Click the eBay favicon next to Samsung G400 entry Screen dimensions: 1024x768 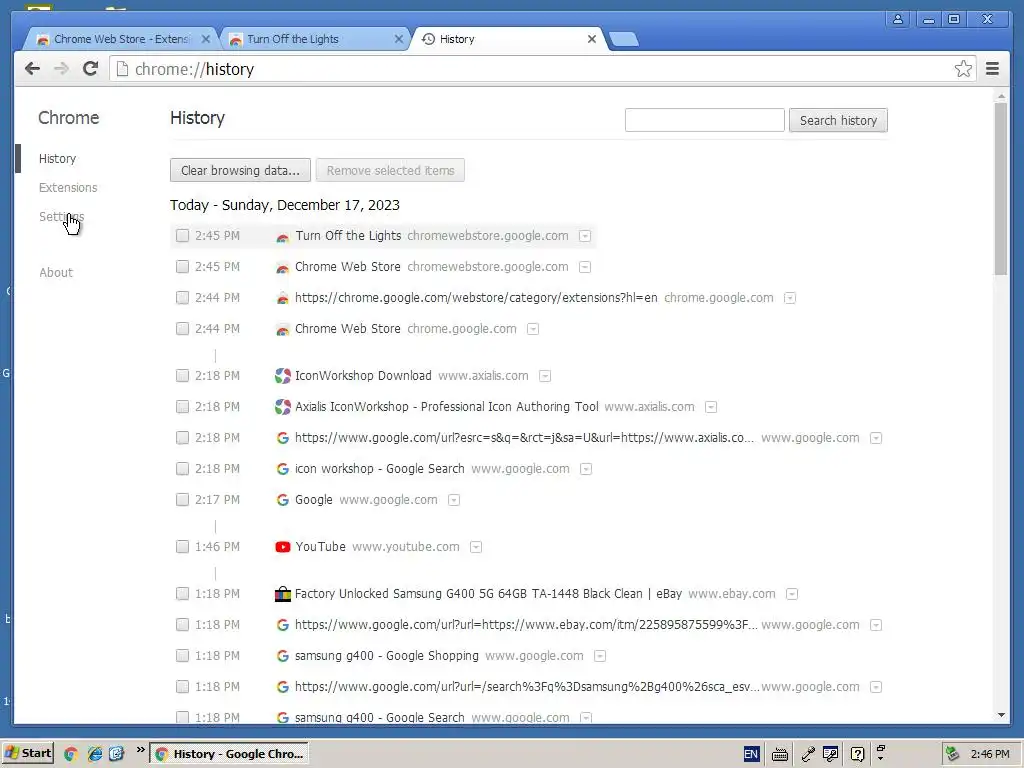point(283,594)
